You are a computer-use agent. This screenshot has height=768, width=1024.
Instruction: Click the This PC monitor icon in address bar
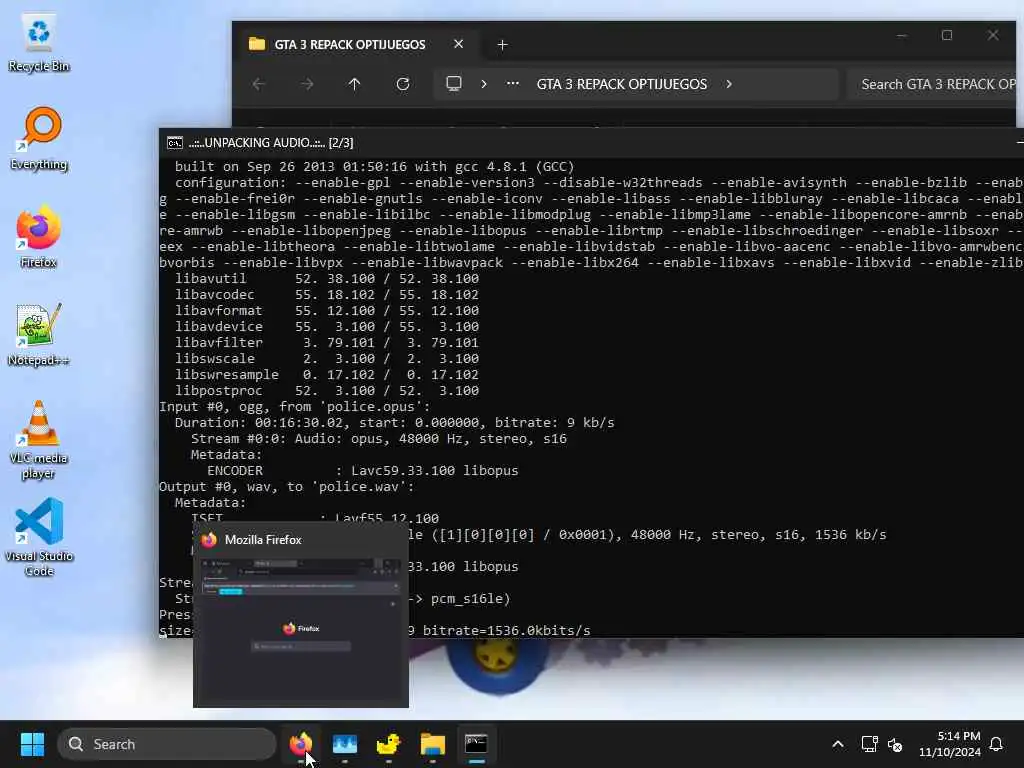pyautogui.click(x=454, y=84)
